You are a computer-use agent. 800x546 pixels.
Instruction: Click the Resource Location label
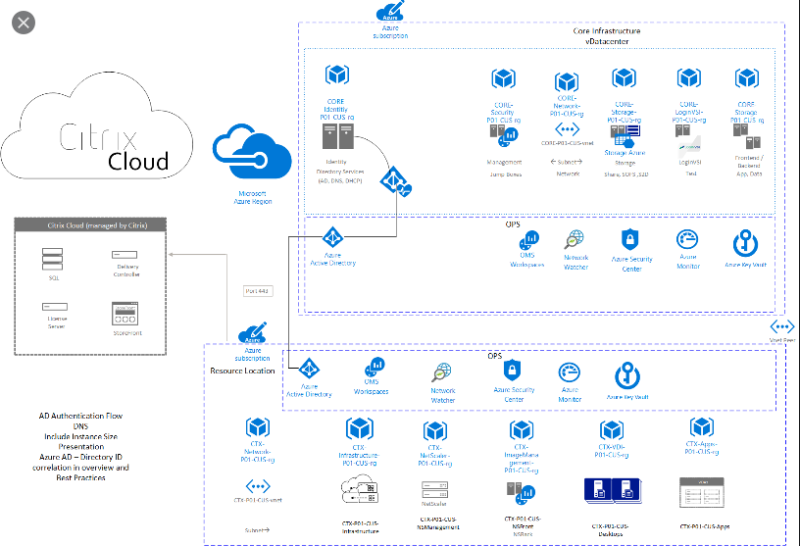click(x=242, y=371)
